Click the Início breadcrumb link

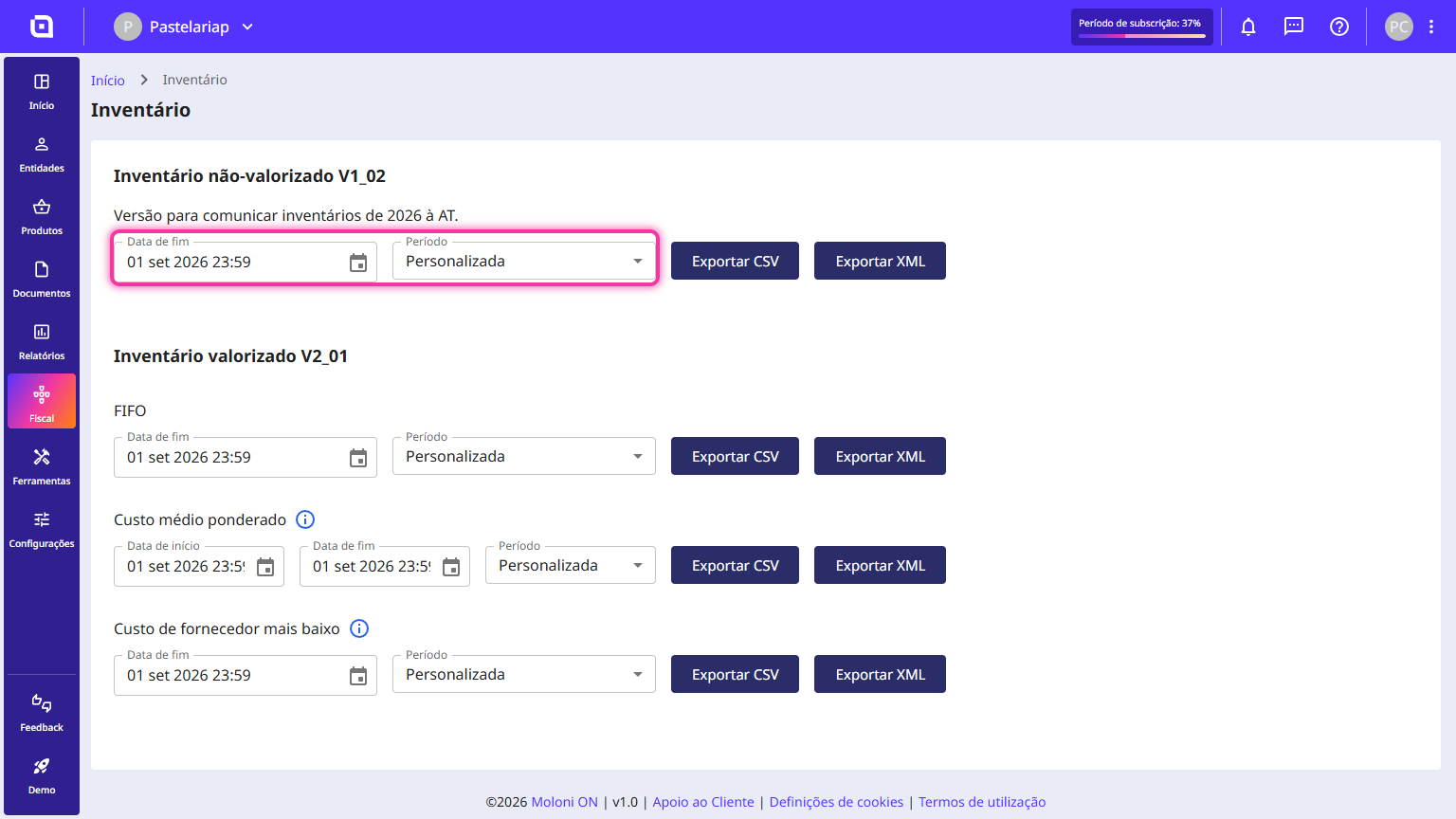pos(108,81)
